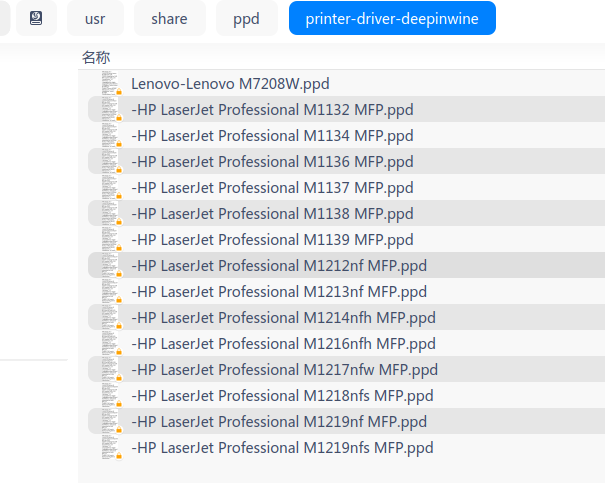
Task: Select HP LaserJet Professional M1132 MFP.ppd
Action: tap(272, 110)
